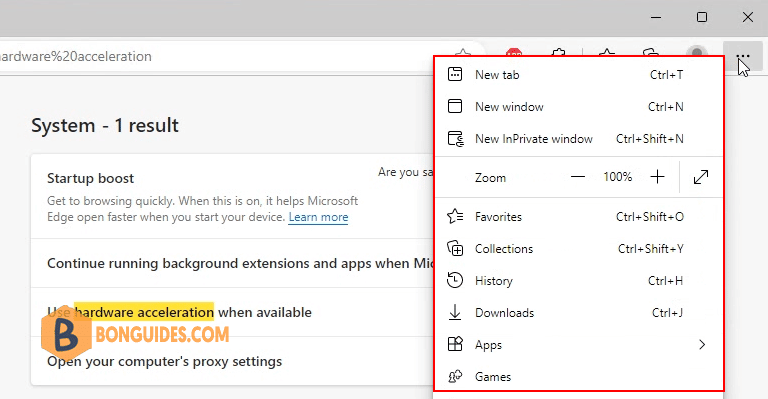Zoom out with the minus button

[578, 177]
